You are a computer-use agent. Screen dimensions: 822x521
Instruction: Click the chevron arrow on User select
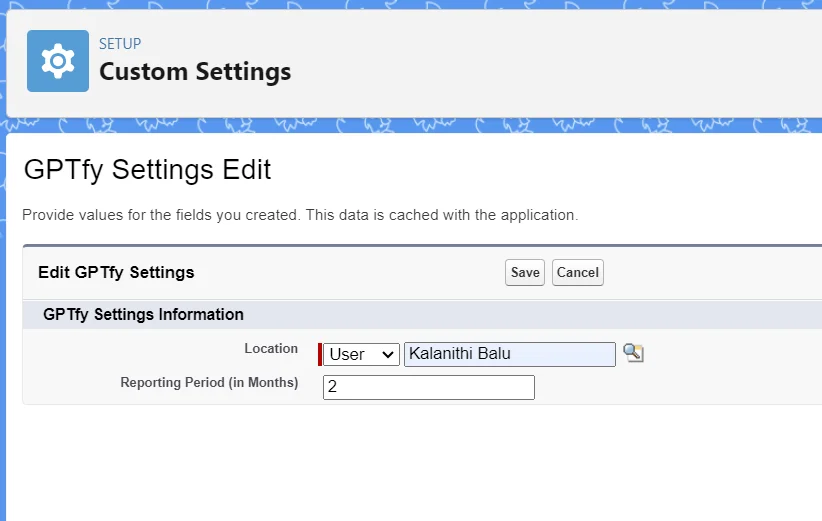[x=388, y=355]
